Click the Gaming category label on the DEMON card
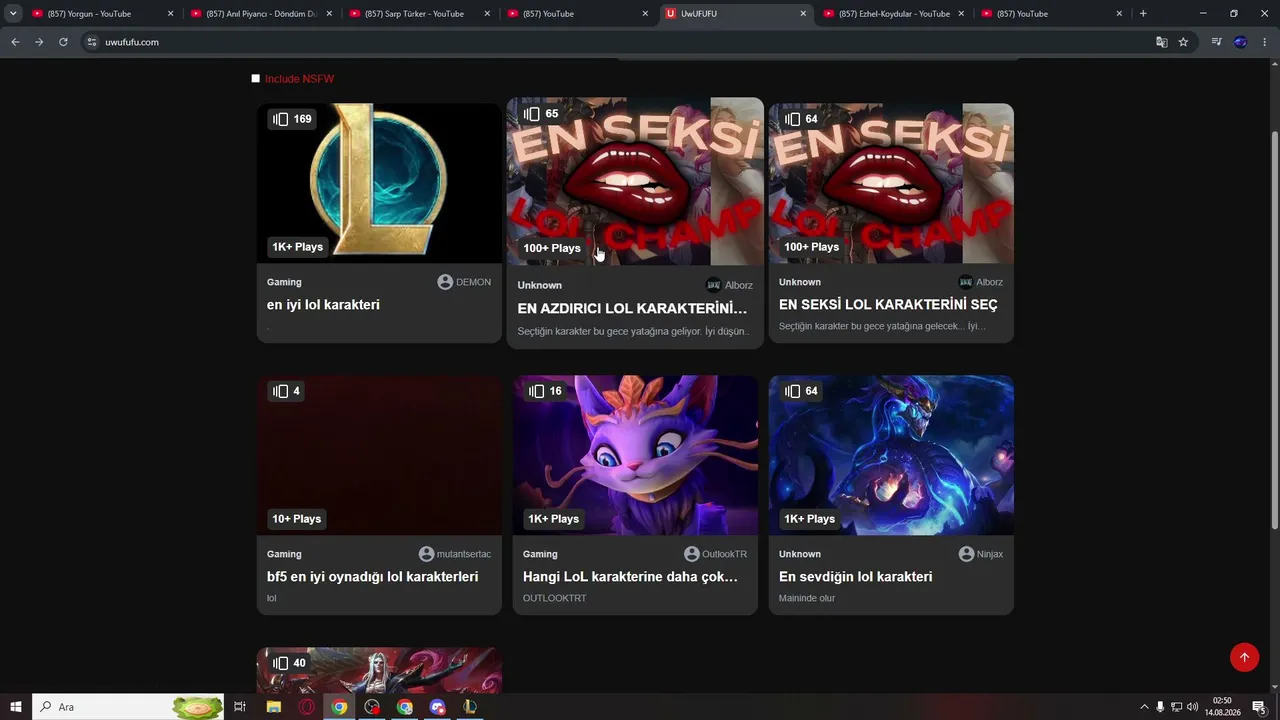Viewport: 1280px width, 720px height. pyautogui.click(x=284, y=282)
